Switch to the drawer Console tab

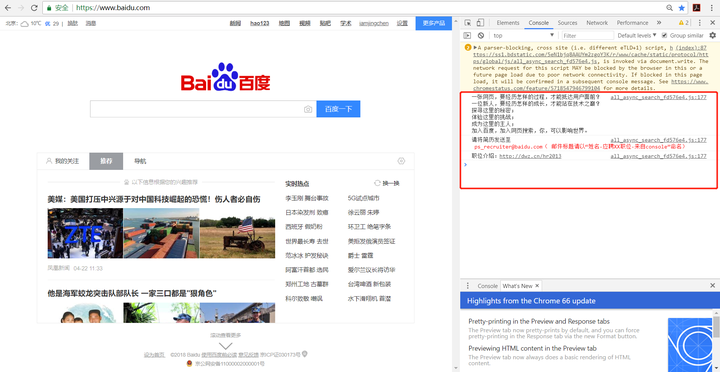(487, 286)
